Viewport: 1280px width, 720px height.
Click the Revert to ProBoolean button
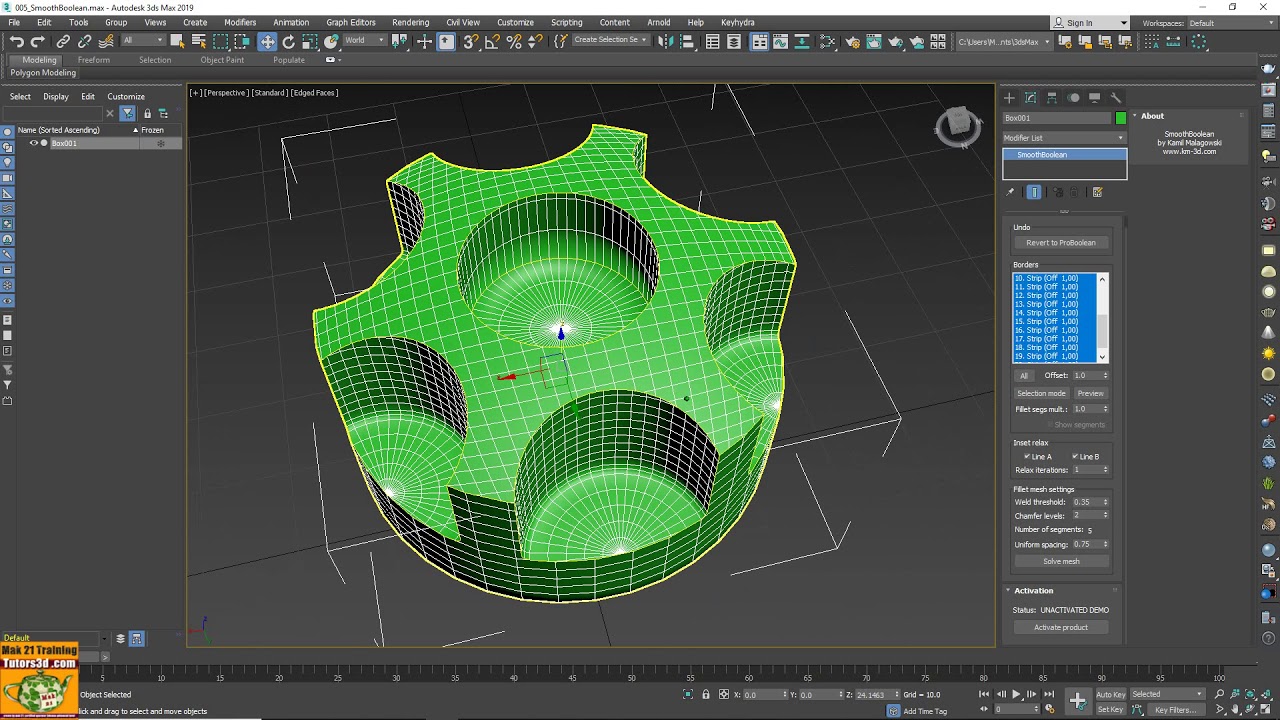pos(1061,243)
